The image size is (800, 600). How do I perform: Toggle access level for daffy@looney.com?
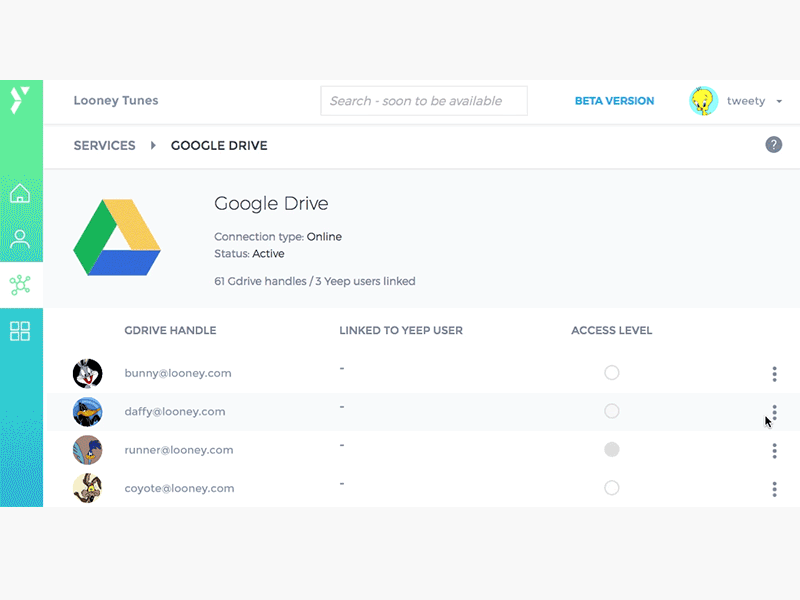coord(612,411)
